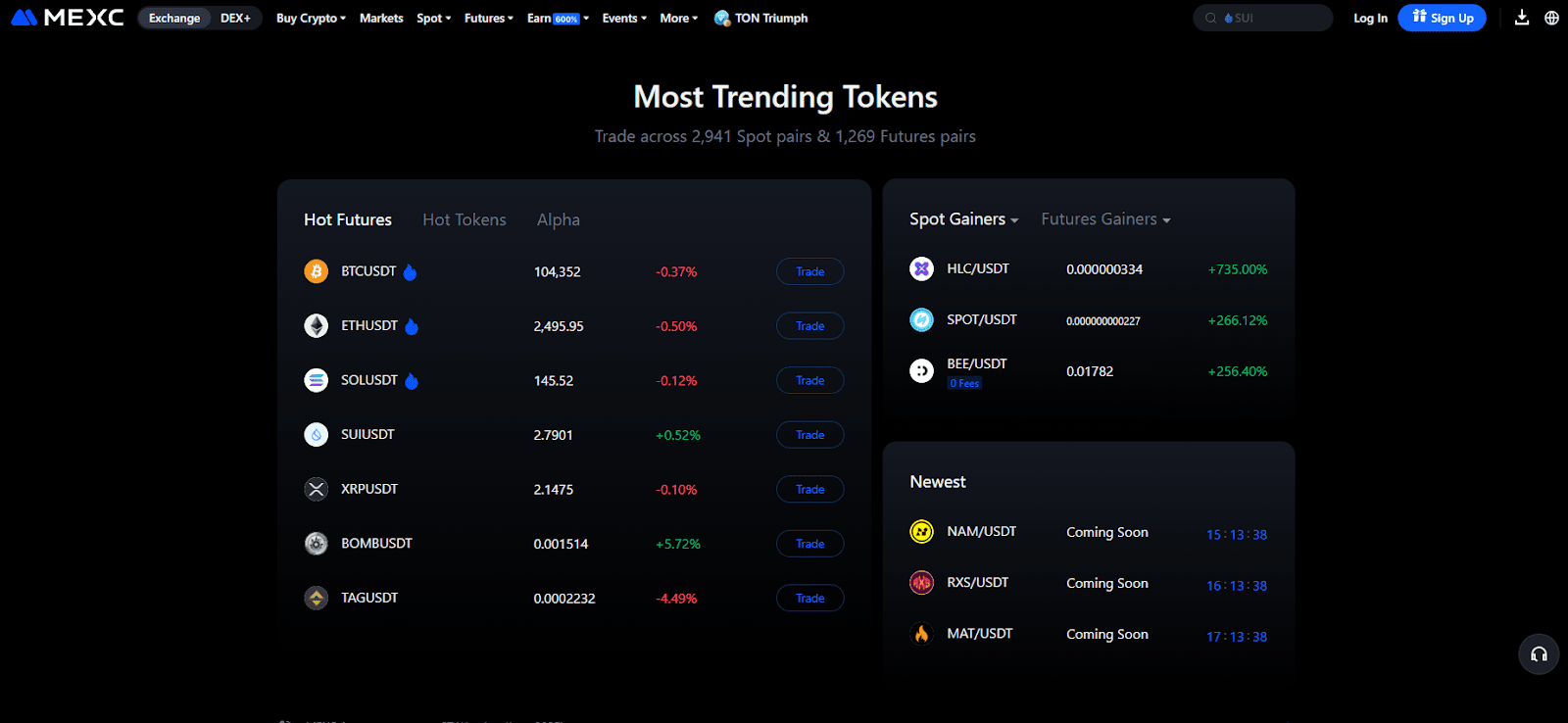Expand the Events menu
The height and width of the screenshot is (723, 1568).
624,18
